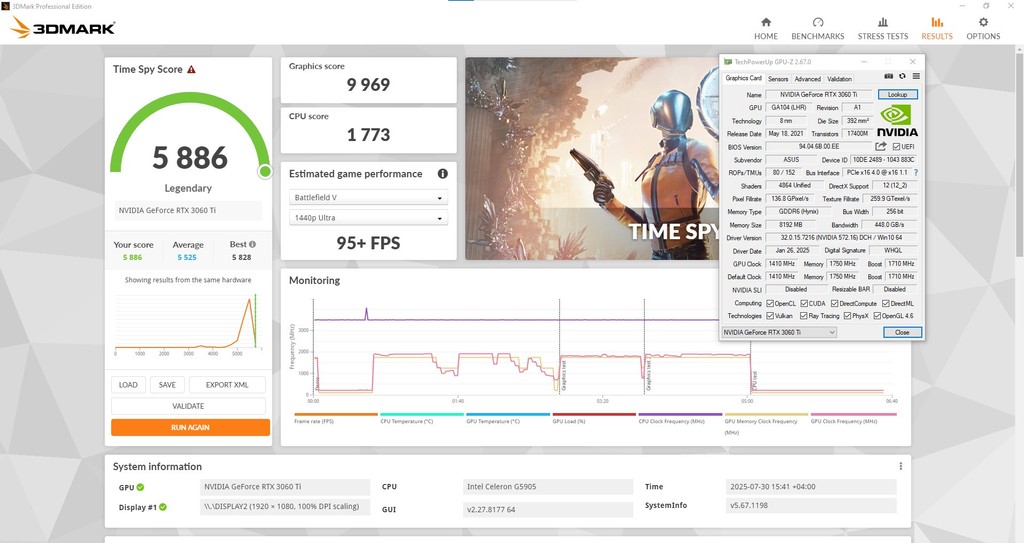Screen dimensions: 1024x543
Task: Go to the Stress Tests section
Action: click(883, 29)
